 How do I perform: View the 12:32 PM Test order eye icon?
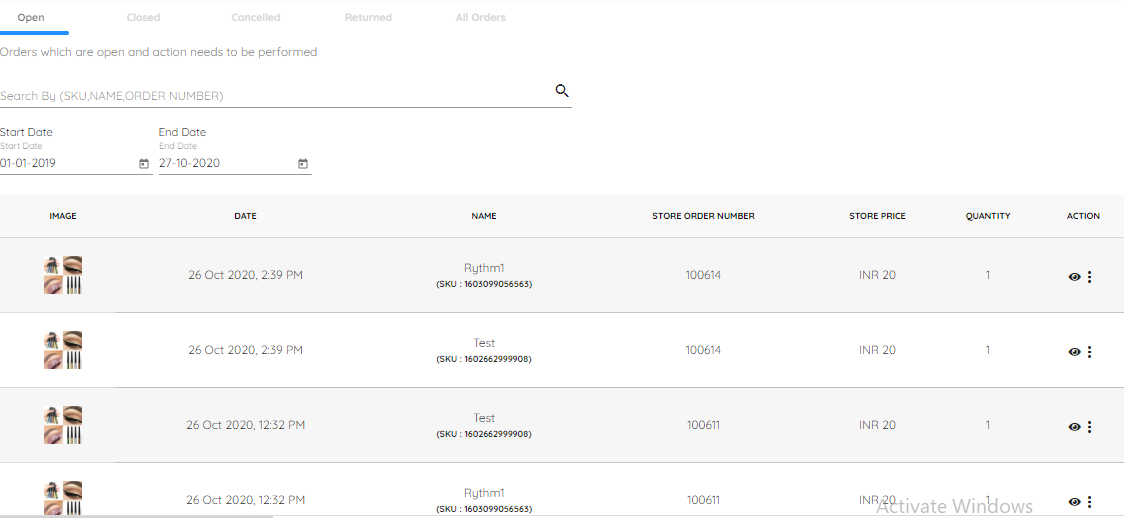pos(1074,426)
